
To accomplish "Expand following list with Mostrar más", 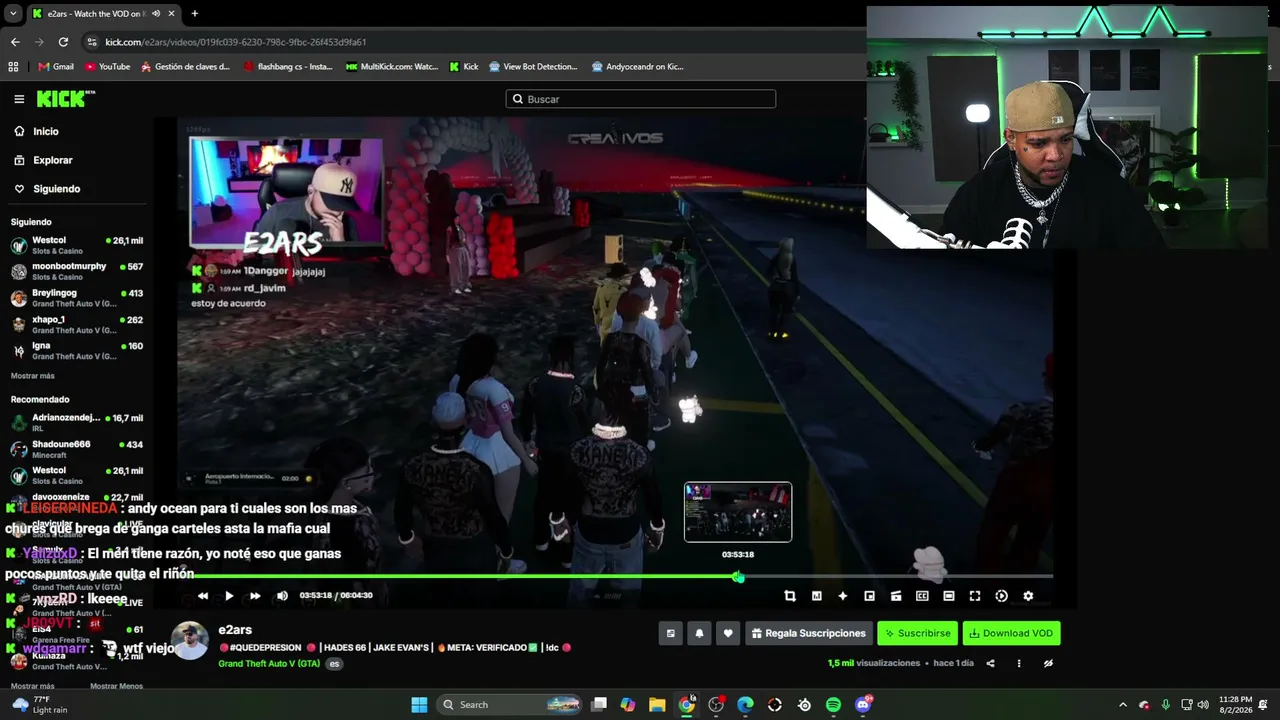I will (33, 376).
